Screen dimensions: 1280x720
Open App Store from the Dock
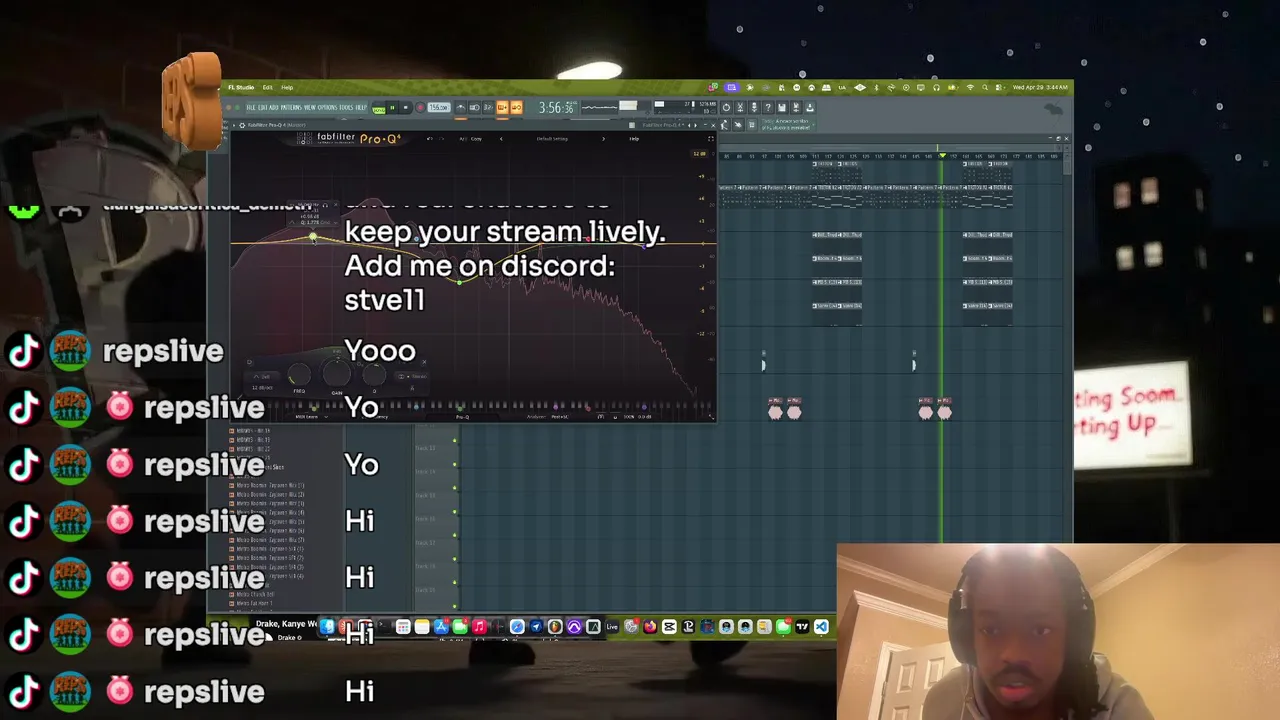pos(442,627)
